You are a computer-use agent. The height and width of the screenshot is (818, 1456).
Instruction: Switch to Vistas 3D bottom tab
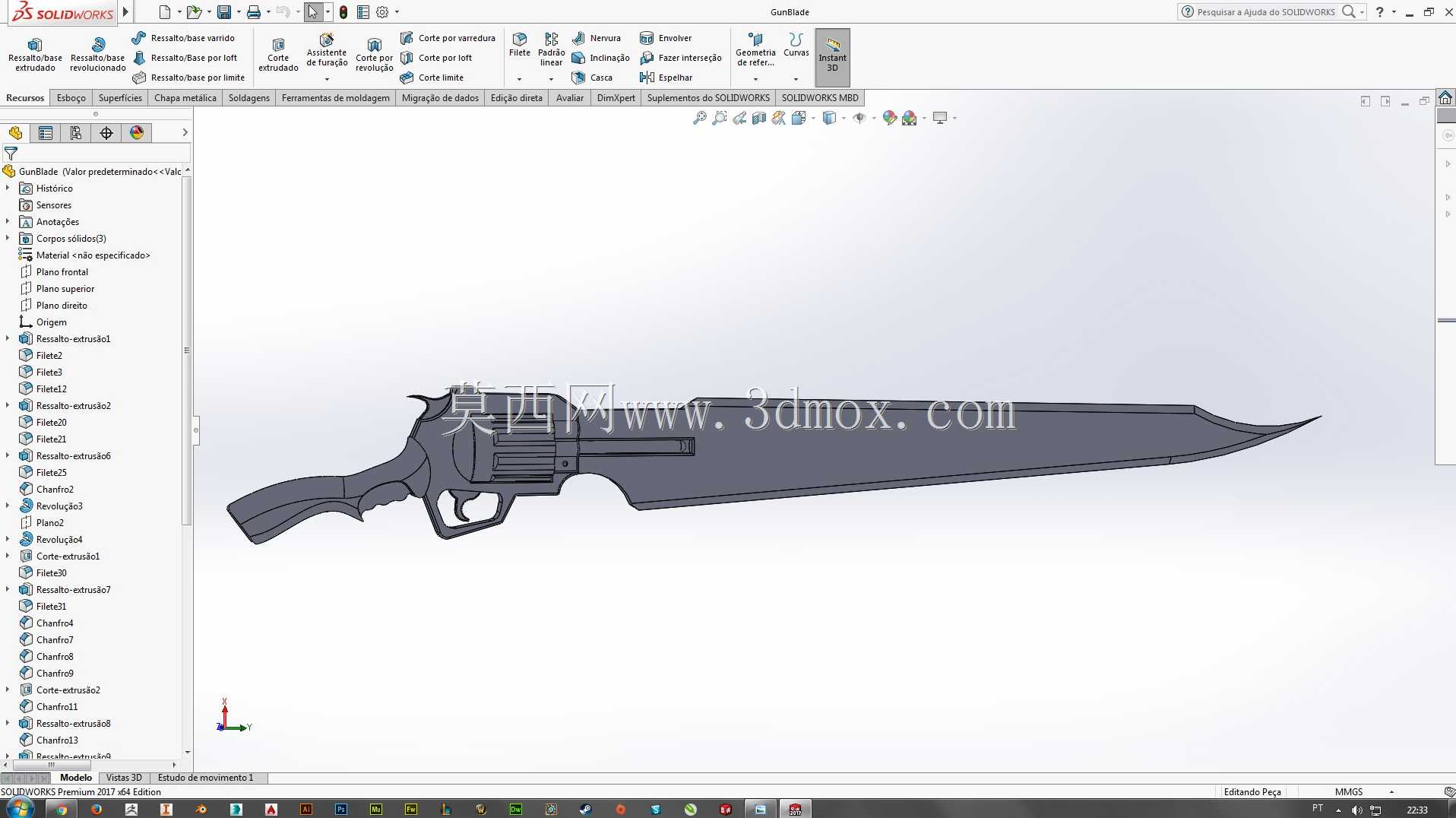(x=124, y=778)
